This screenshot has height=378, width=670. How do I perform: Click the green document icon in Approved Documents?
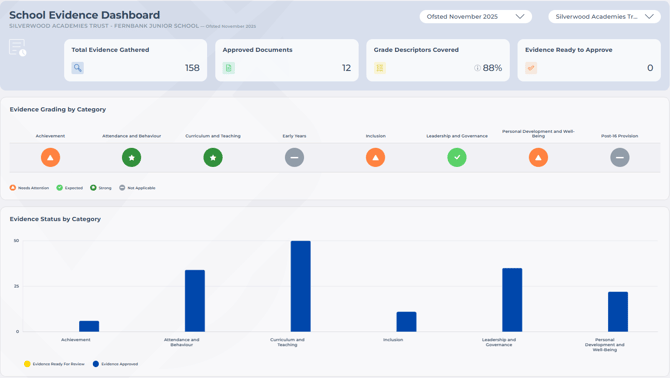229,68
